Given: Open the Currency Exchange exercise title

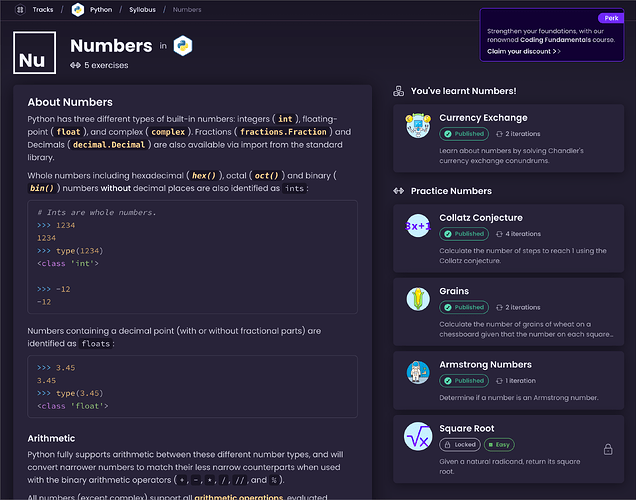Looking at the screenshot, I should [x=483, y=118].
